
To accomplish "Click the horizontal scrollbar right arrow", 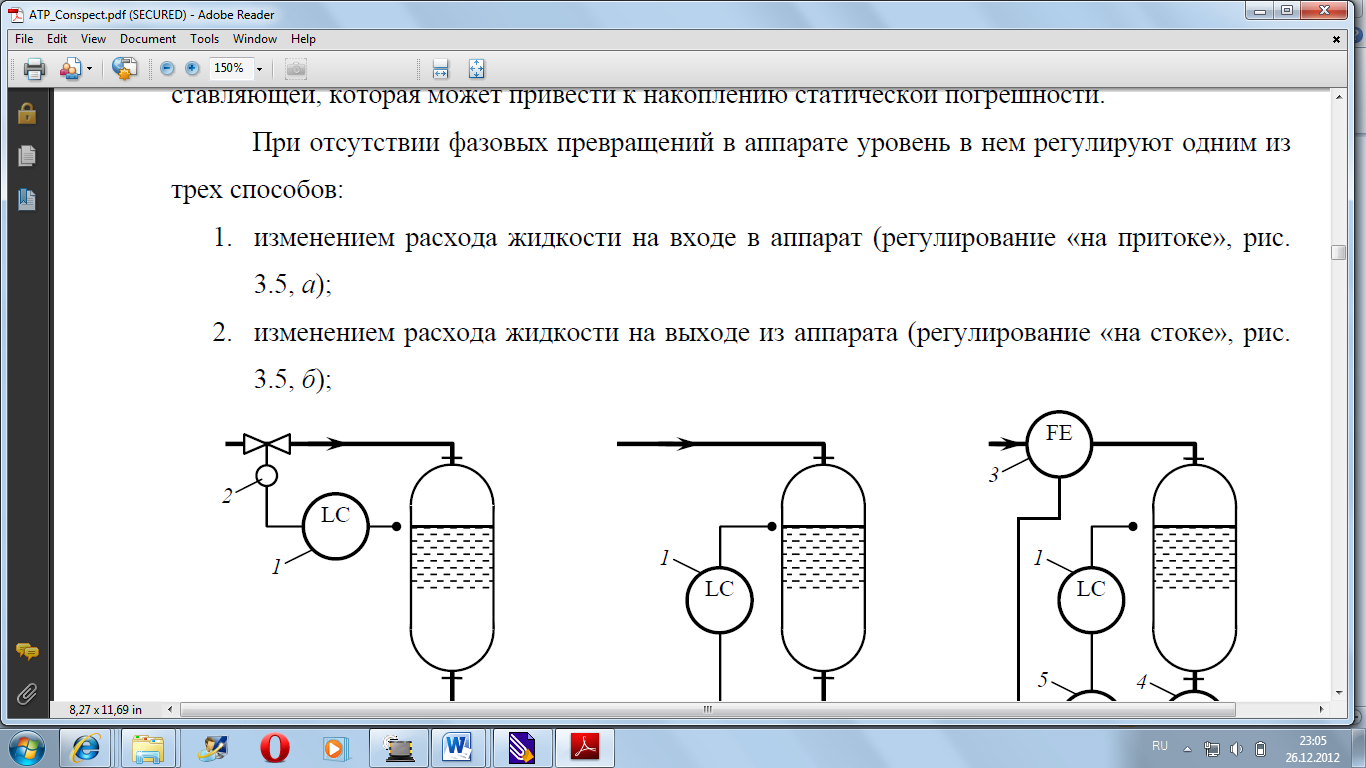I will (1322, 709).
